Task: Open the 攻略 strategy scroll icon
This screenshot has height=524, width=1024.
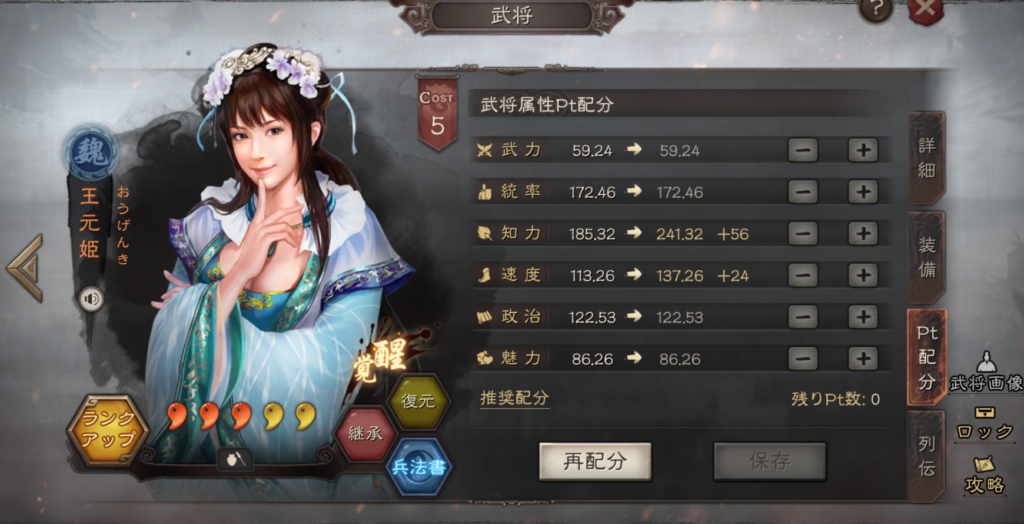Action: pyautogui.click(x=985, y=474)
